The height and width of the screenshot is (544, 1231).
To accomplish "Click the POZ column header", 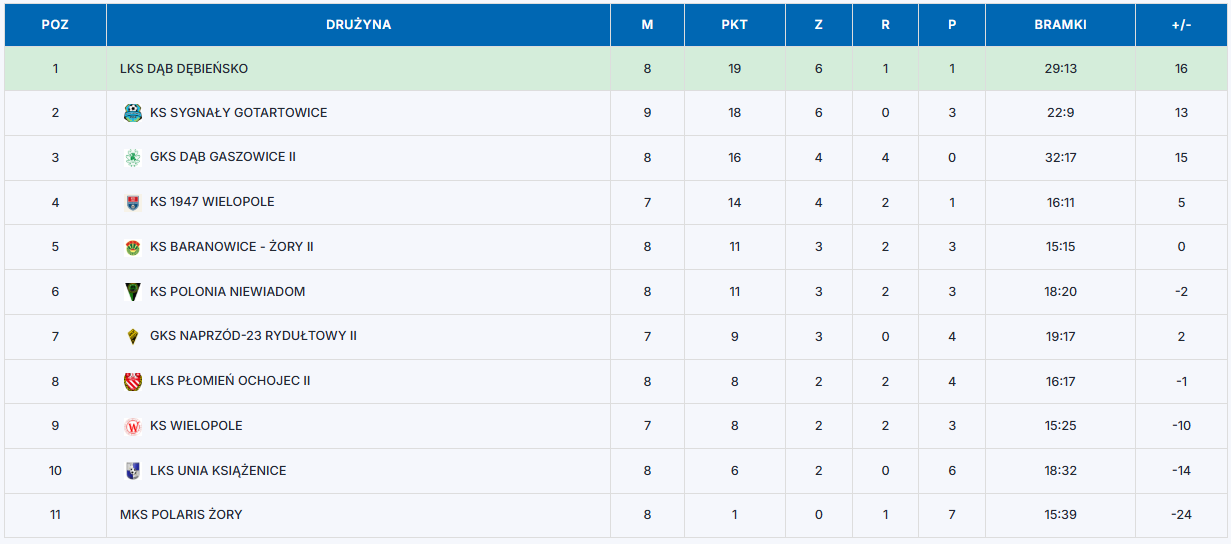I will 55,25.
